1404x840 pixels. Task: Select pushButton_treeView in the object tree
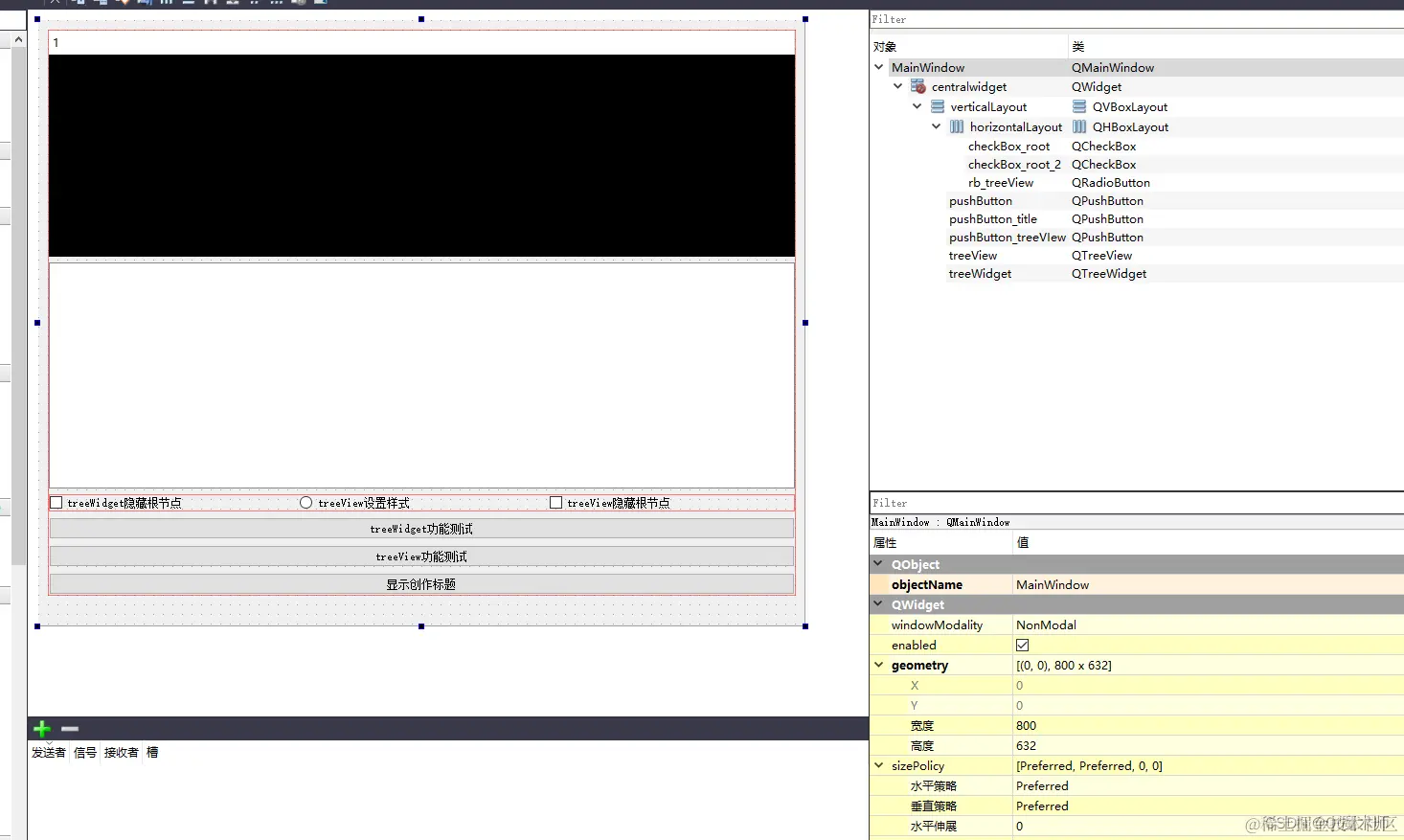(1008, 237)
